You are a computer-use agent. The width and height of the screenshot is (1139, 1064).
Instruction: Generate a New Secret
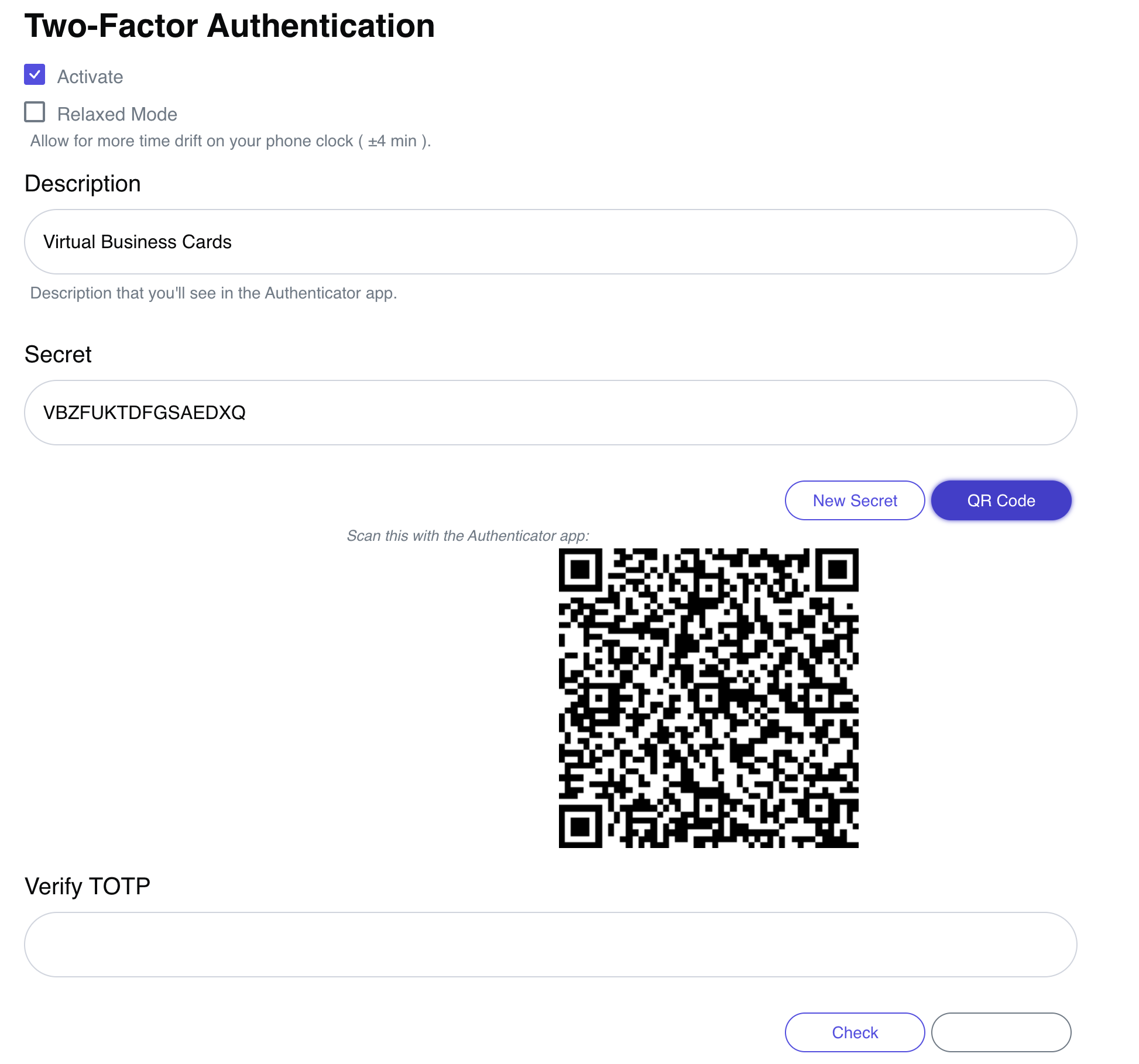pos(855,501)
